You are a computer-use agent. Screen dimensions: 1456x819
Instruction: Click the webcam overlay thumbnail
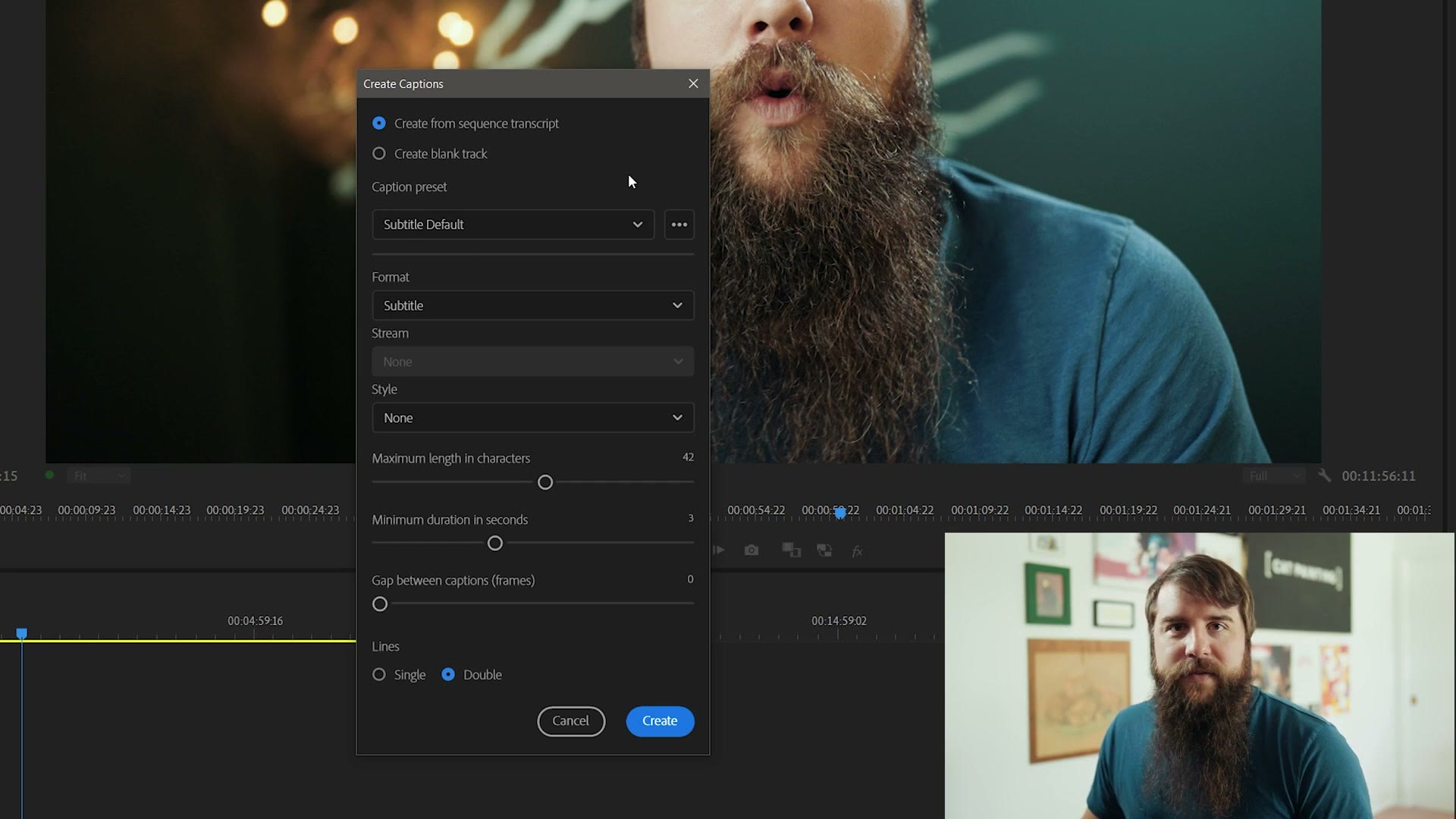coord(1200,676)
